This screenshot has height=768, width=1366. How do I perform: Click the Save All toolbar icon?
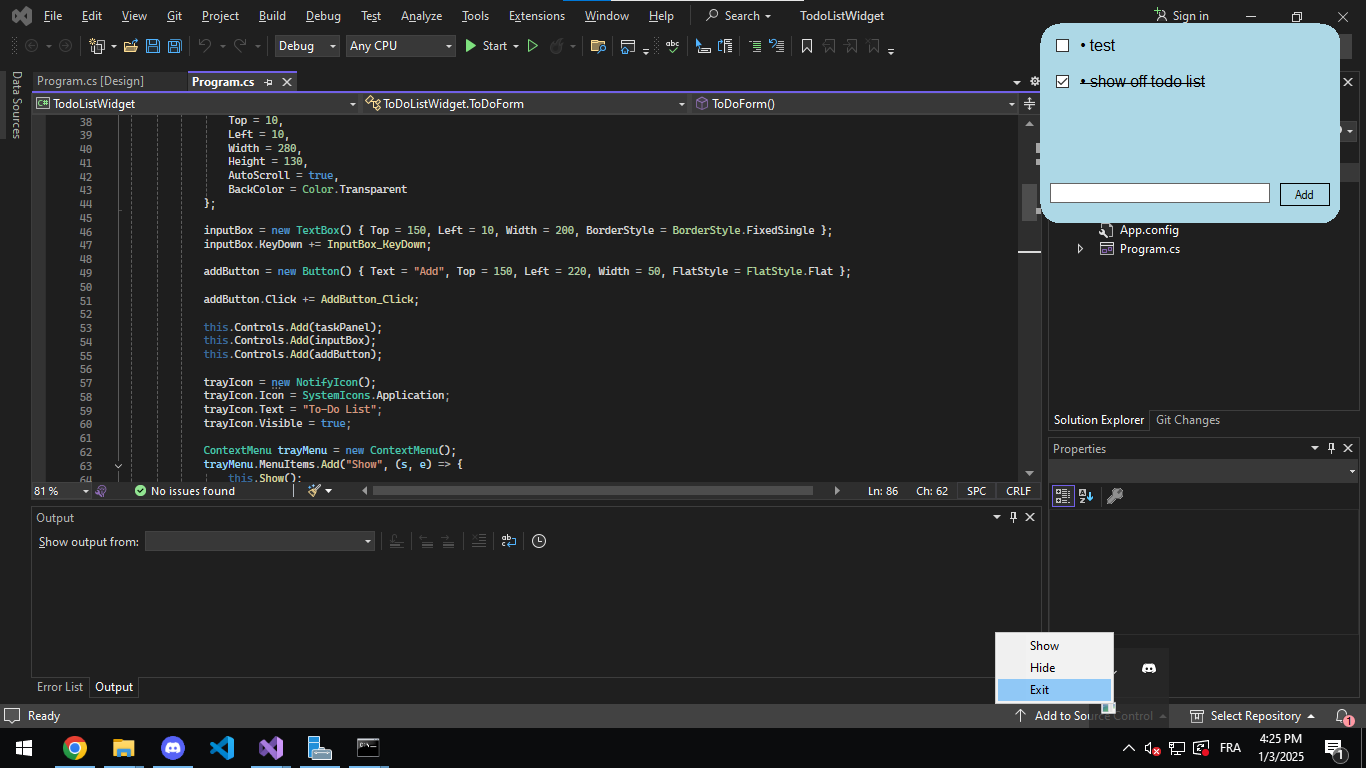pyautogui.click(x=174, y=46)
